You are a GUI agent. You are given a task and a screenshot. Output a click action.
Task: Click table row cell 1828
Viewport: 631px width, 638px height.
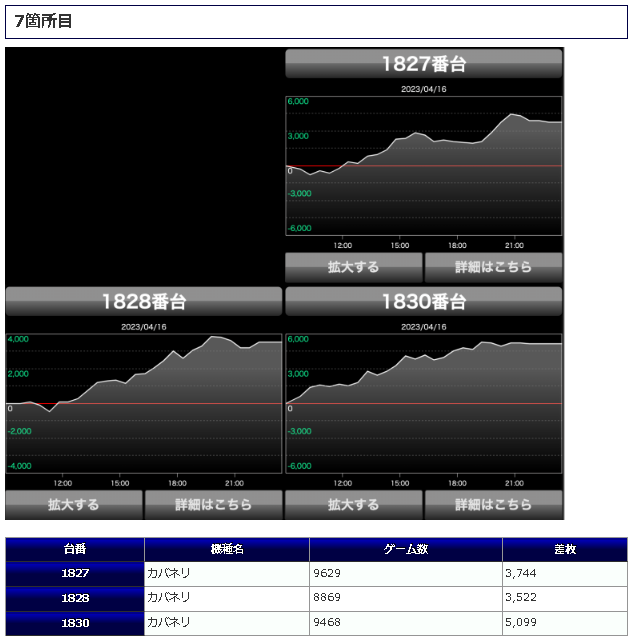click(x=75, y=599)
